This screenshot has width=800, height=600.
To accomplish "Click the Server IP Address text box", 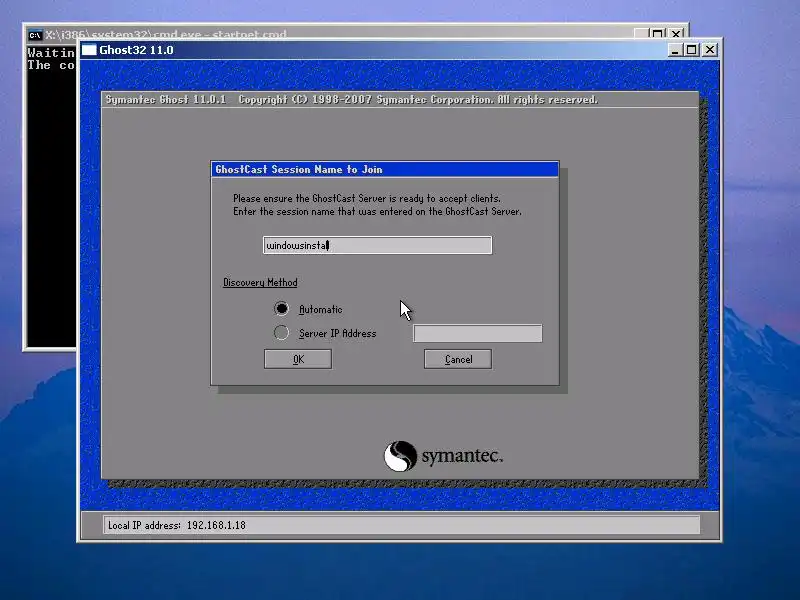I will point(478,333).
